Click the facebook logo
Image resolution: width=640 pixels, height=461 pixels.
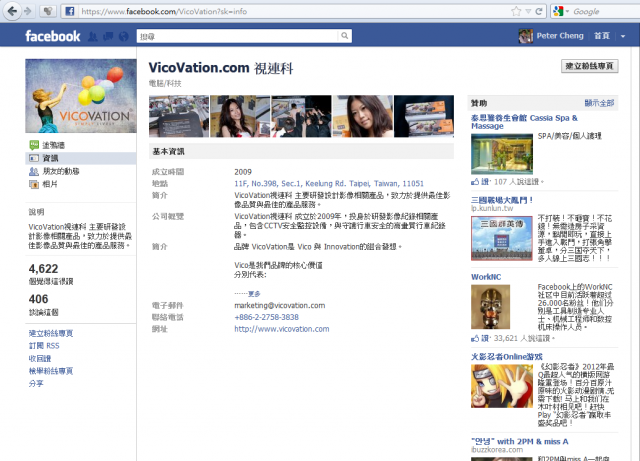point(53,36)
